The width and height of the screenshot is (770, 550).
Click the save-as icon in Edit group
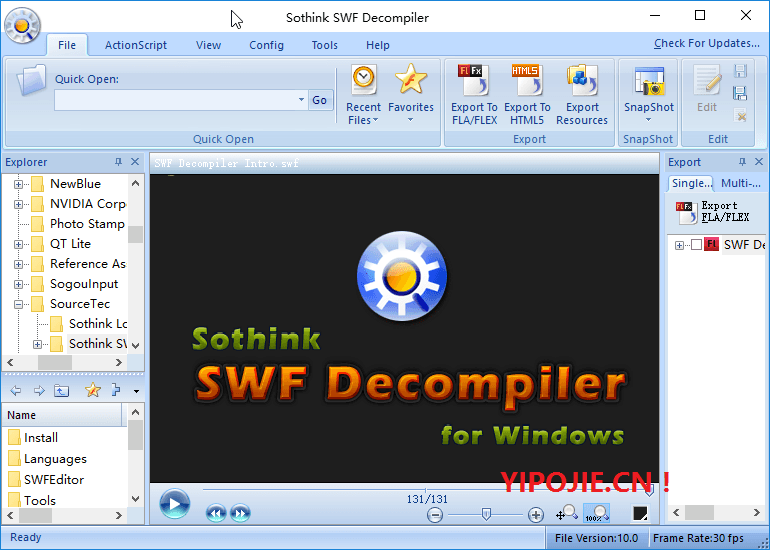point(741,93)
